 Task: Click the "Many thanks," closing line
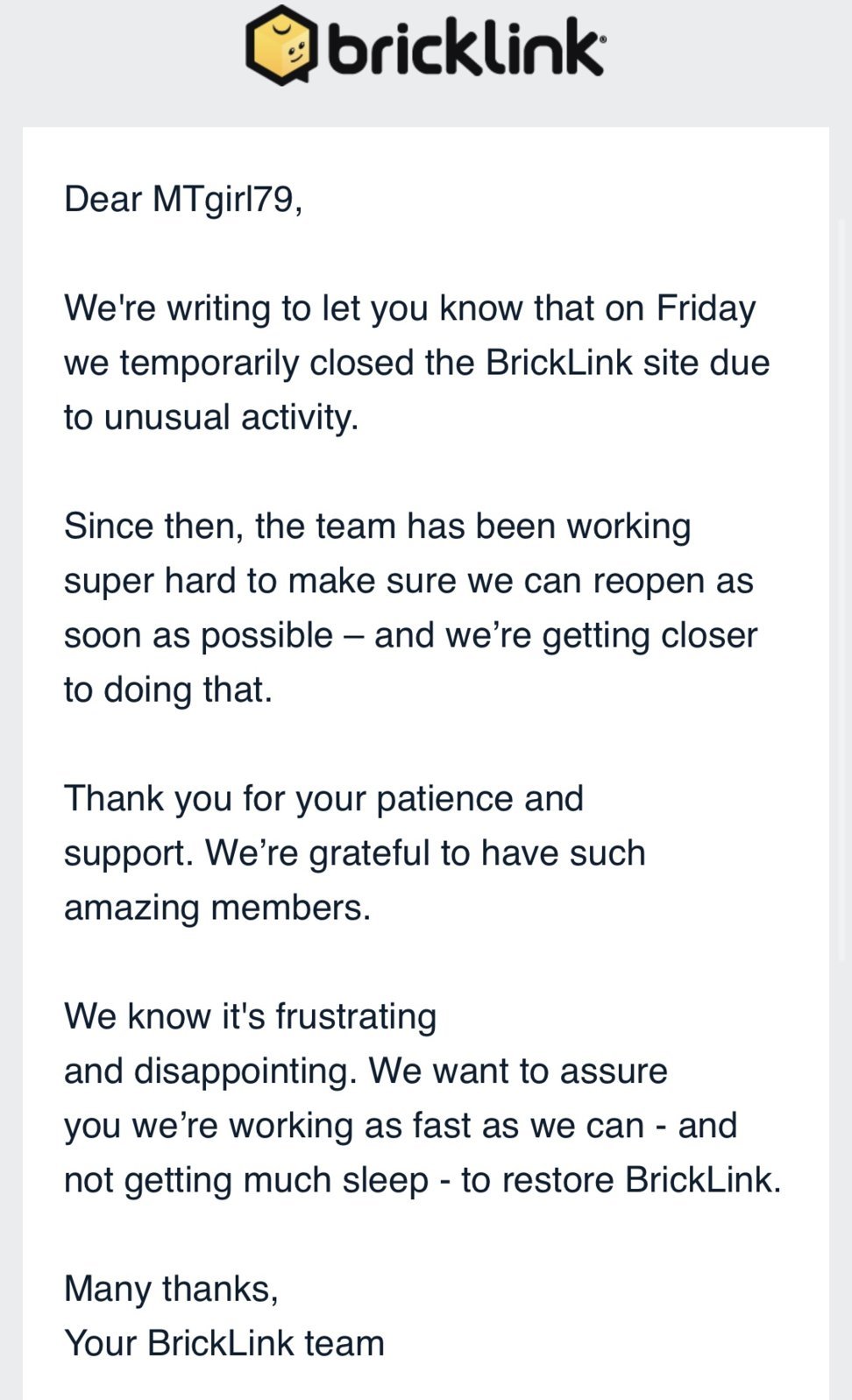click(172, 1290)
